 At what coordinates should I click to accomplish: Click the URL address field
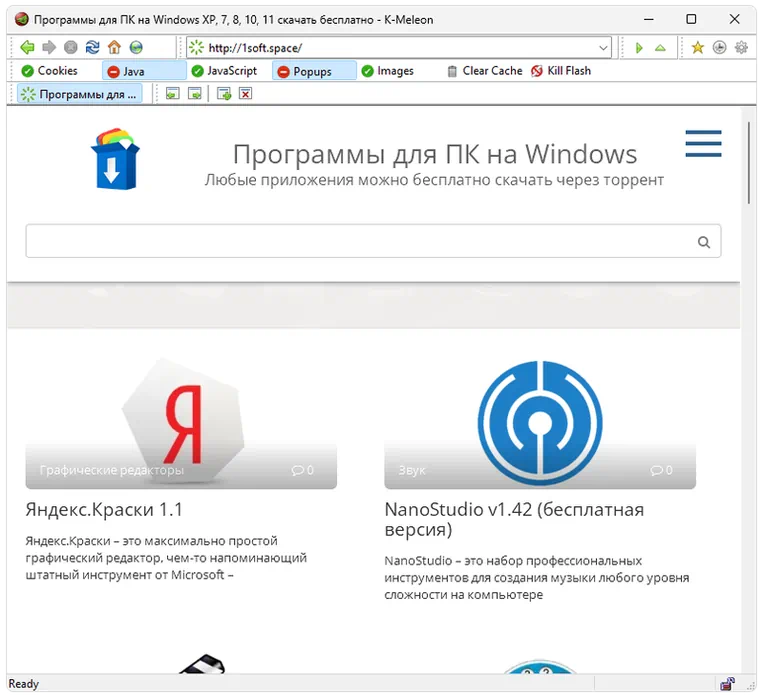tap(400, 48)
